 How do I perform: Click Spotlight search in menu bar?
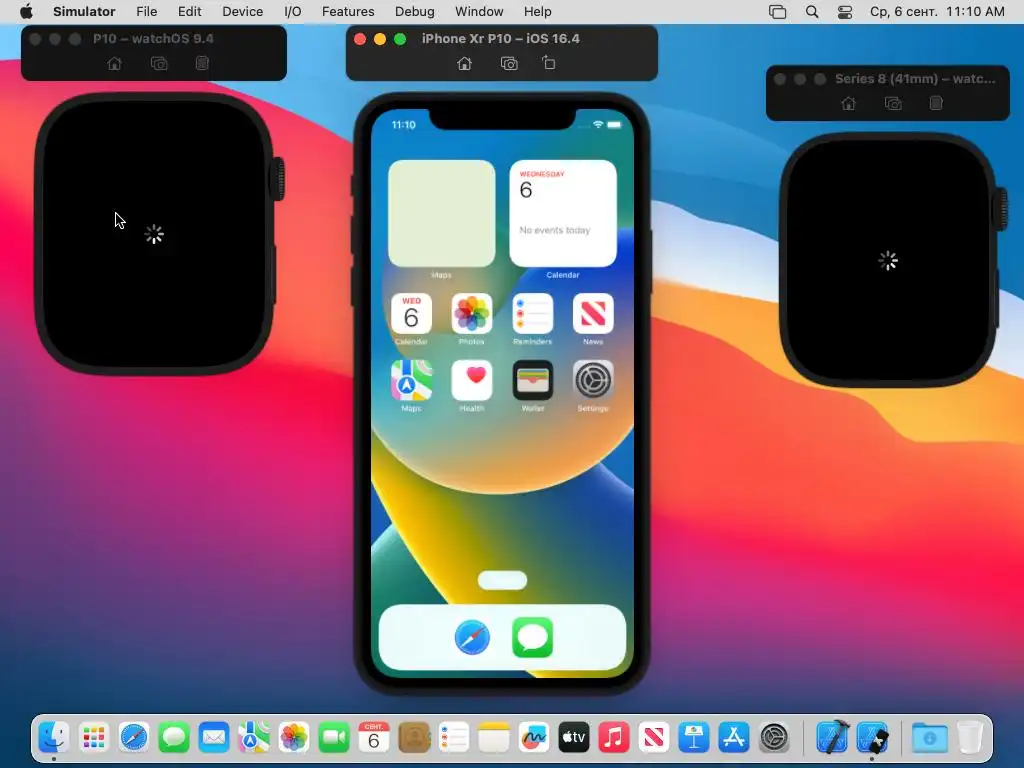[x=812, y=12]
